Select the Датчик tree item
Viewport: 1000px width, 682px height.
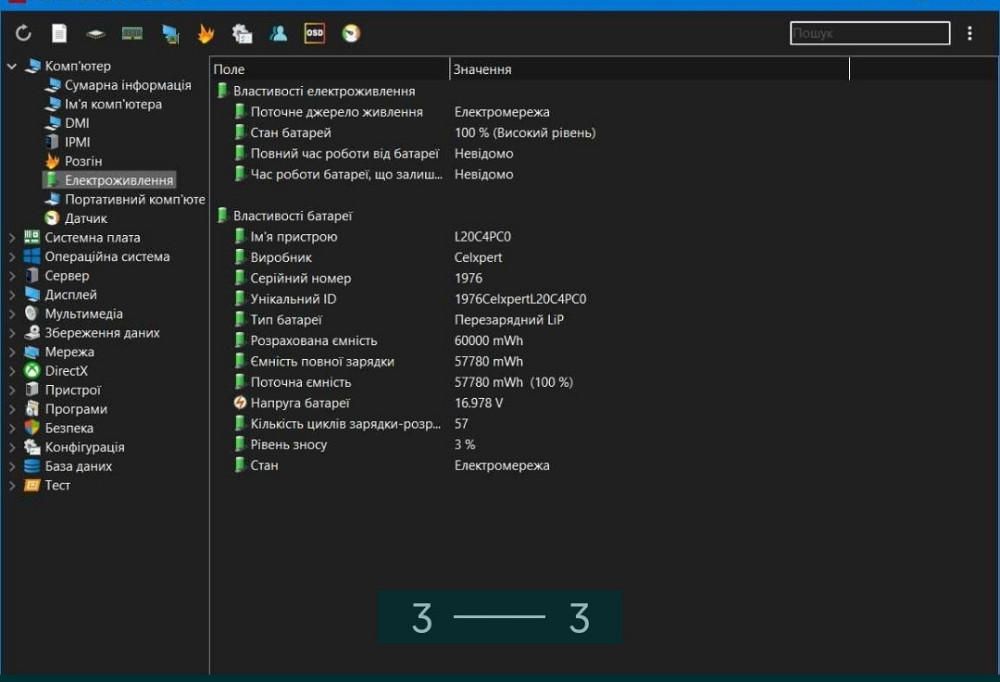[x=85, y=218]
